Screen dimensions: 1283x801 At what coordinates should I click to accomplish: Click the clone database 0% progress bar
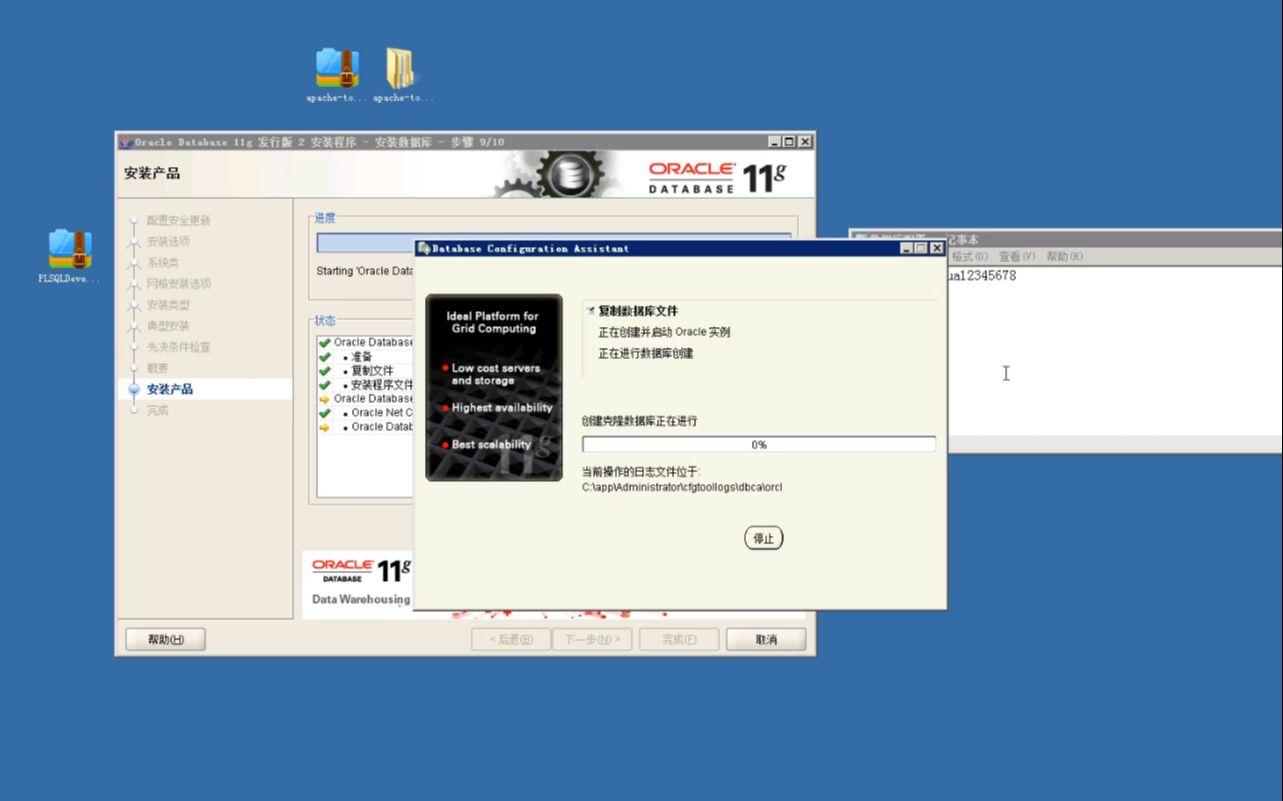tap(759, 444)
